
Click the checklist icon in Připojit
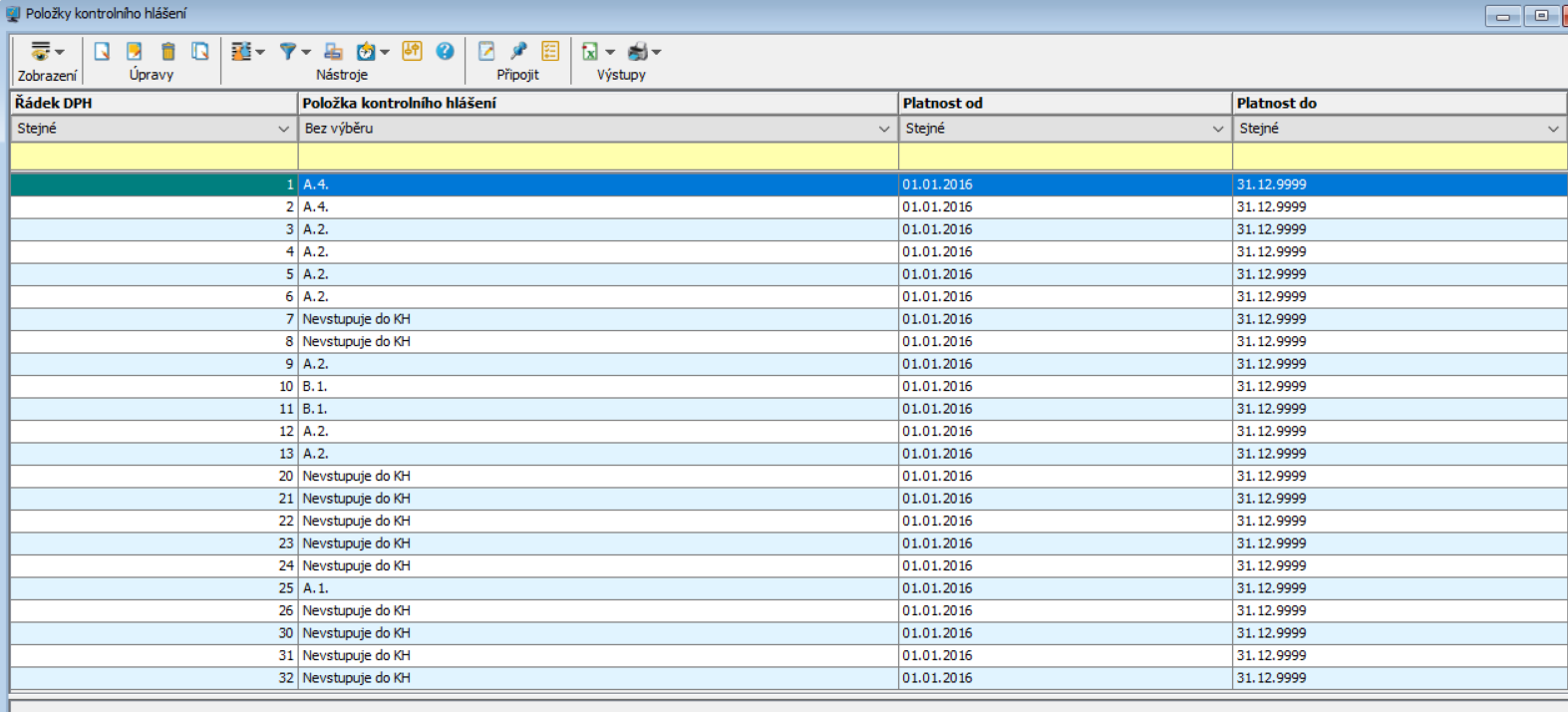pos(550,51)
